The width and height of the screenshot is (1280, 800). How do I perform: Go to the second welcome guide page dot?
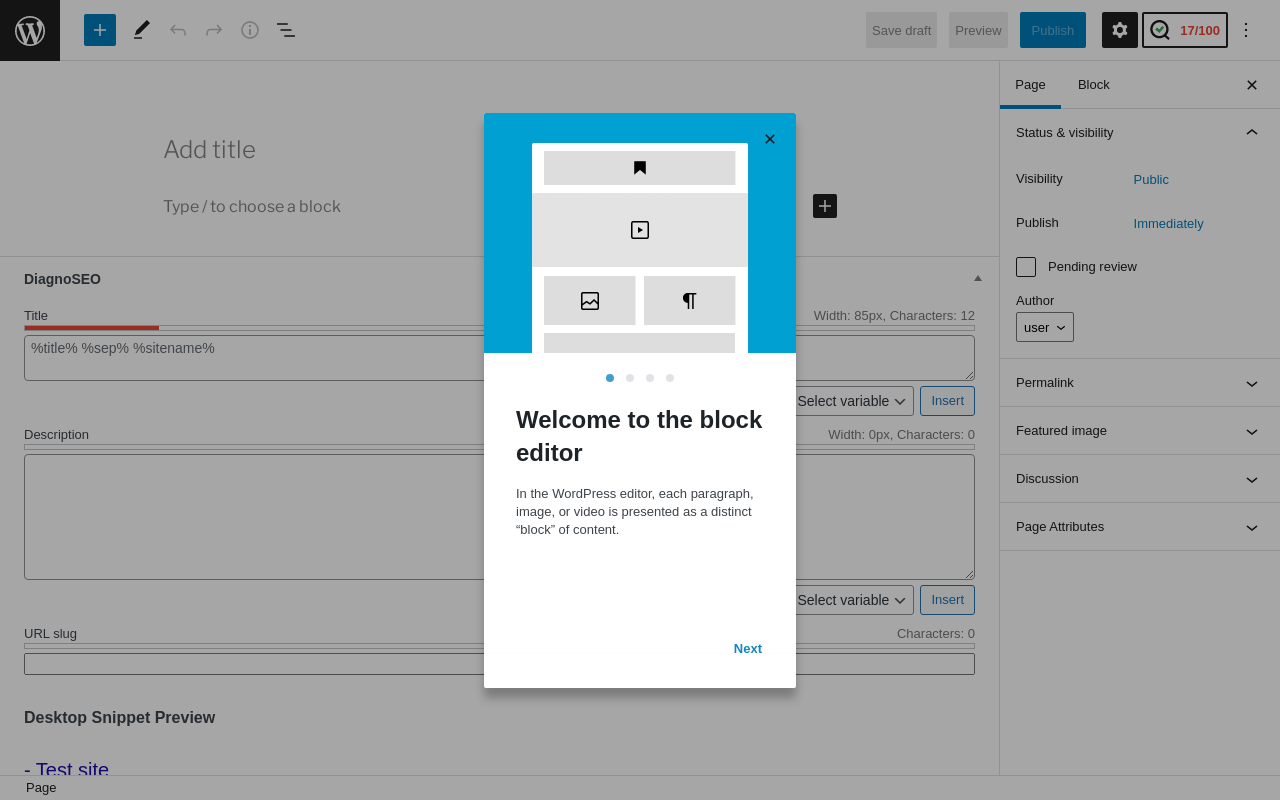tap(630, 378)
